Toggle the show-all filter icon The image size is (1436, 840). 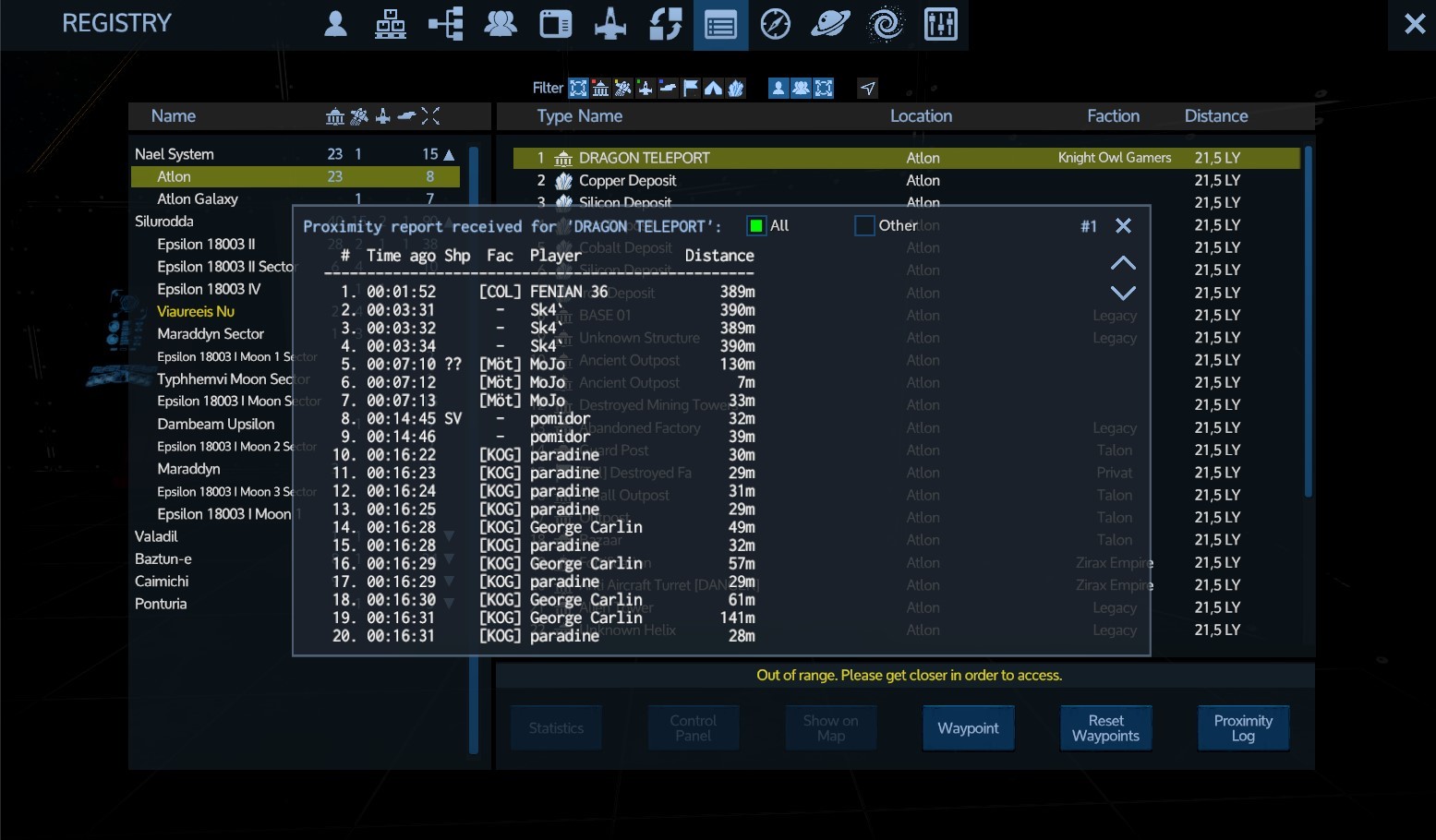tap(578, 88)
